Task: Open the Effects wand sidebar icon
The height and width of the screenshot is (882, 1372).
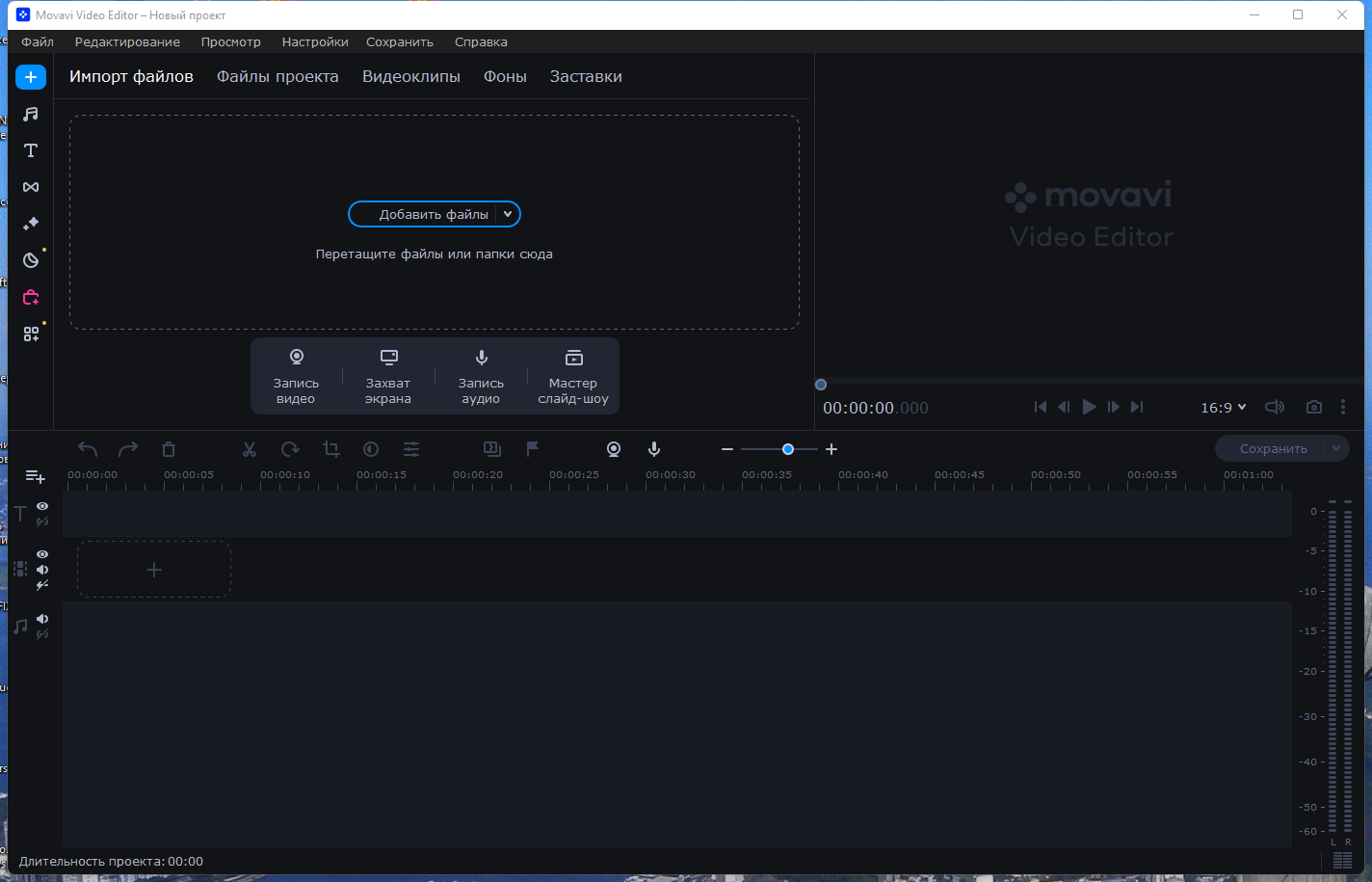Action: click(x=31, y=224)
